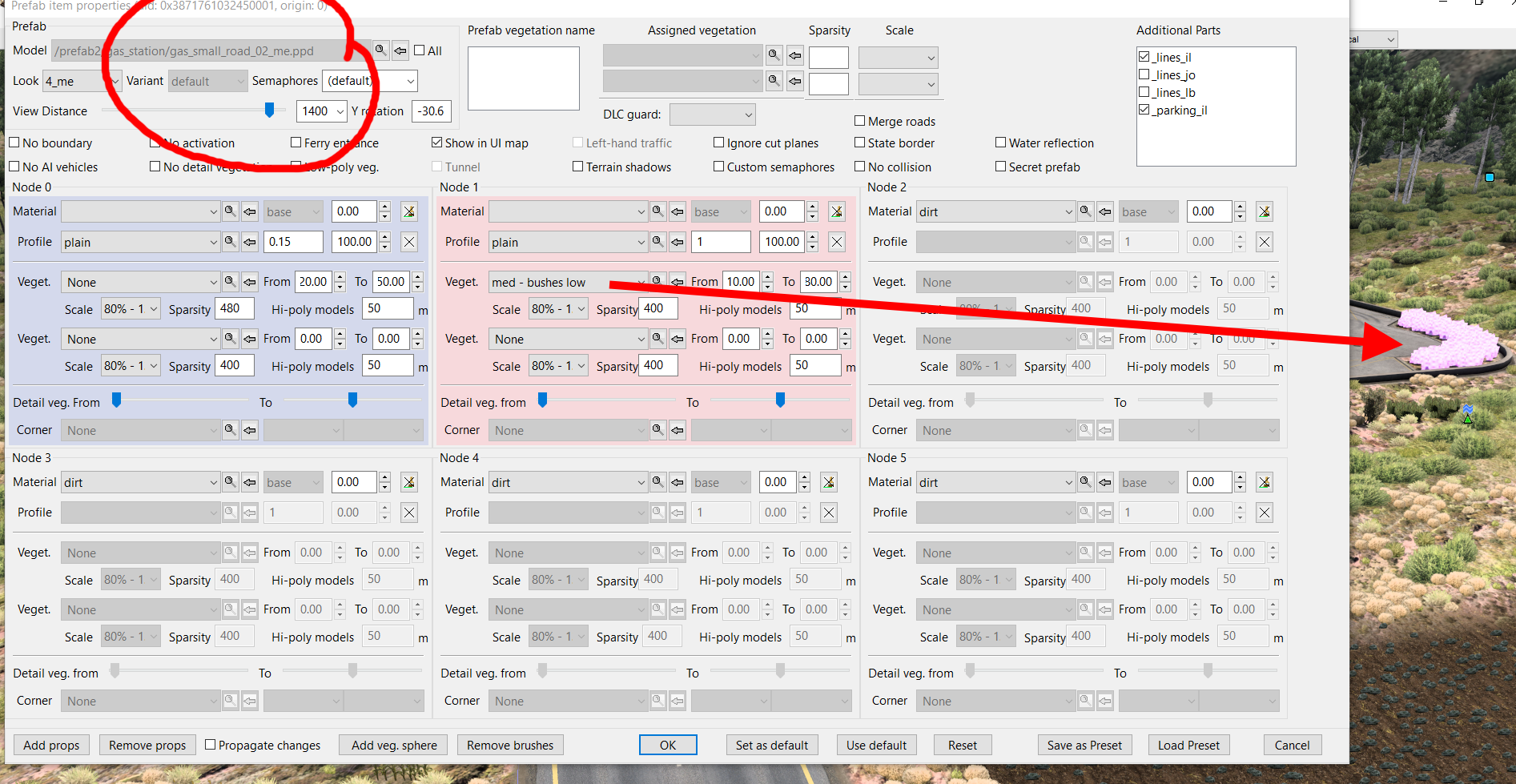Click Node 0 Detail veg. From slider handle
1516x784 pixels.
click(x=116, y=400)
